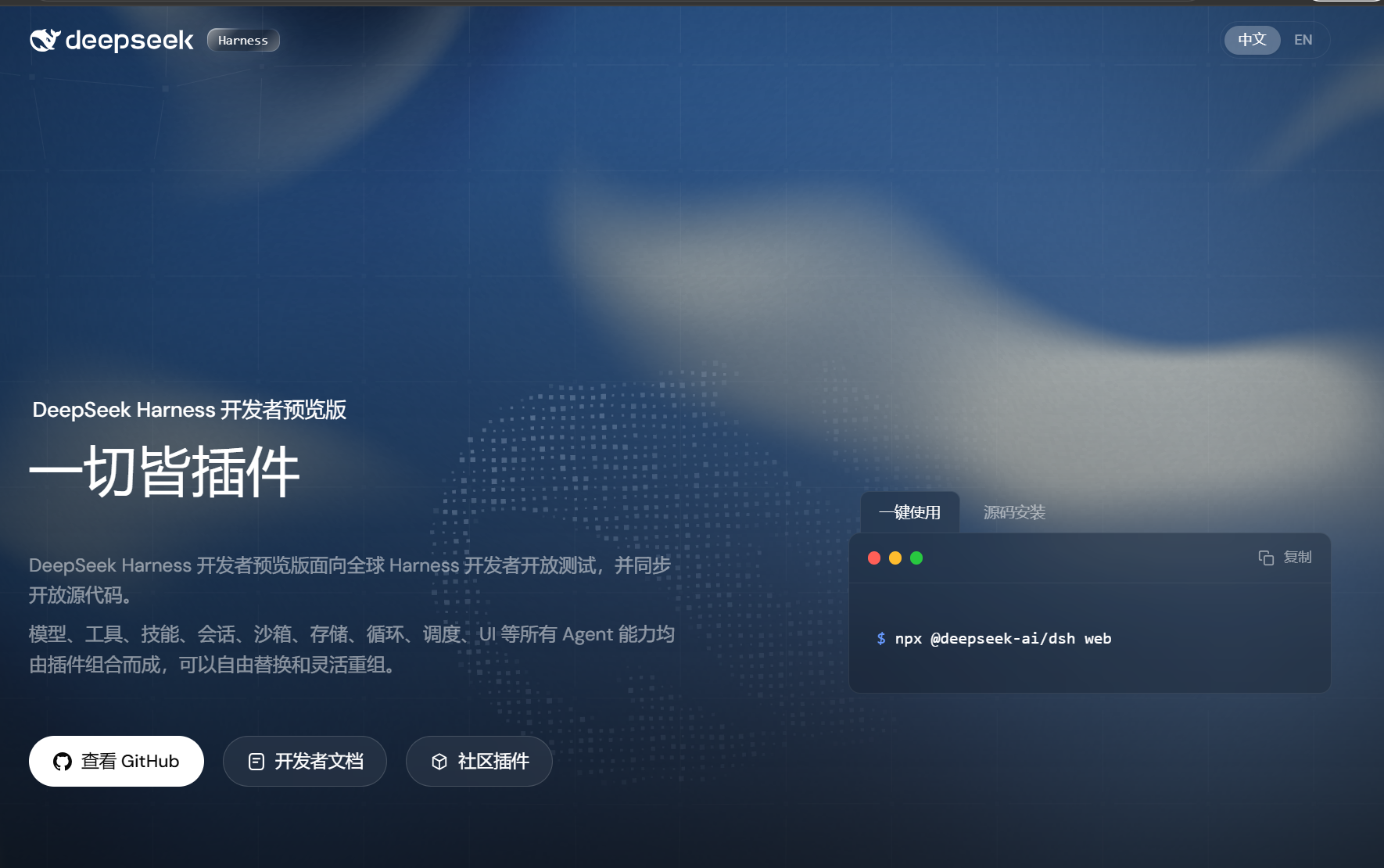The width and height of the screenshot is (1384, 868).
Task: Click the npx @deepseek-ai/dsh web command
Action: pos(1003,638)
